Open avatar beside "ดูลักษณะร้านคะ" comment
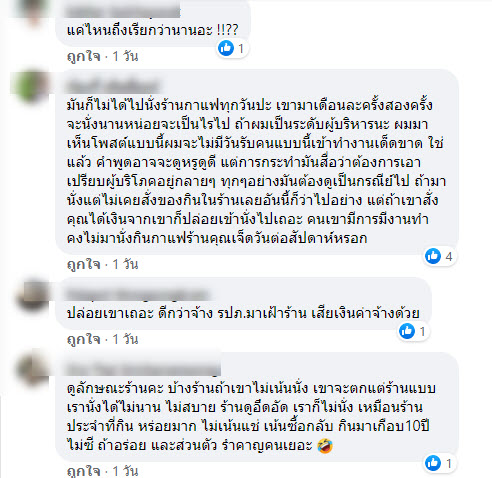Viewport: 492px width, 478px height. pos(33,369)
